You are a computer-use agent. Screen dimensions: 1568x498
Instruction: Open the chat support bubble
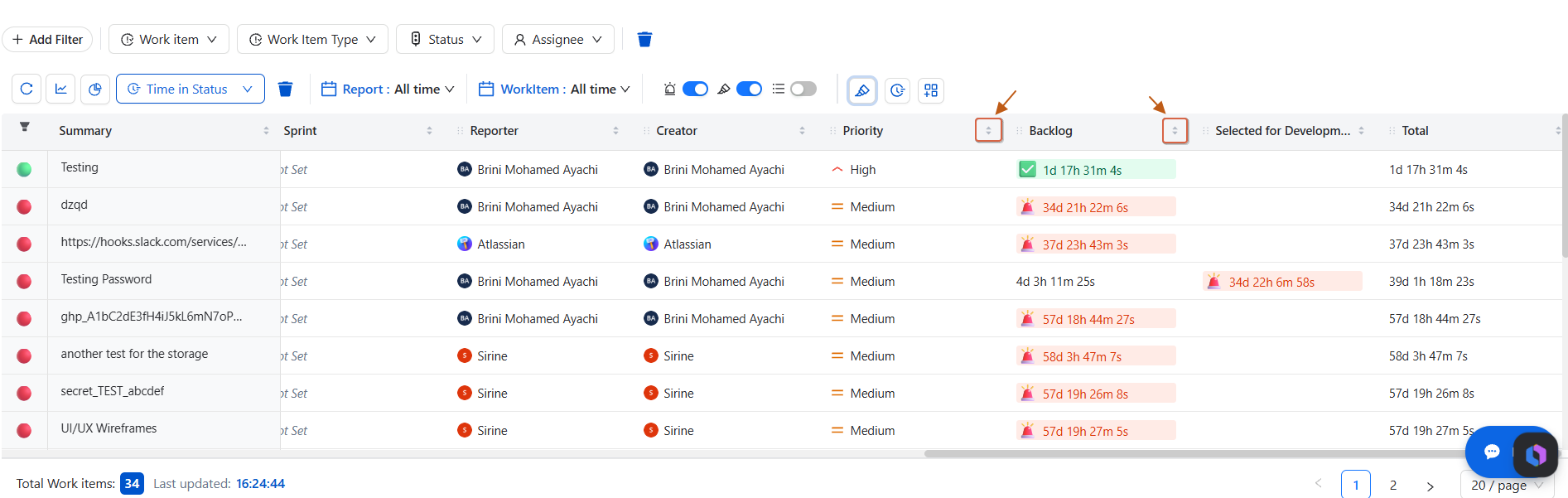click(x=1492, y=452)
